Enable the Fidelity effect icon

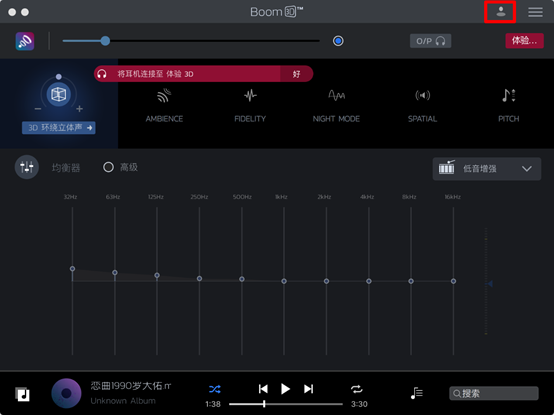[250, 95]
